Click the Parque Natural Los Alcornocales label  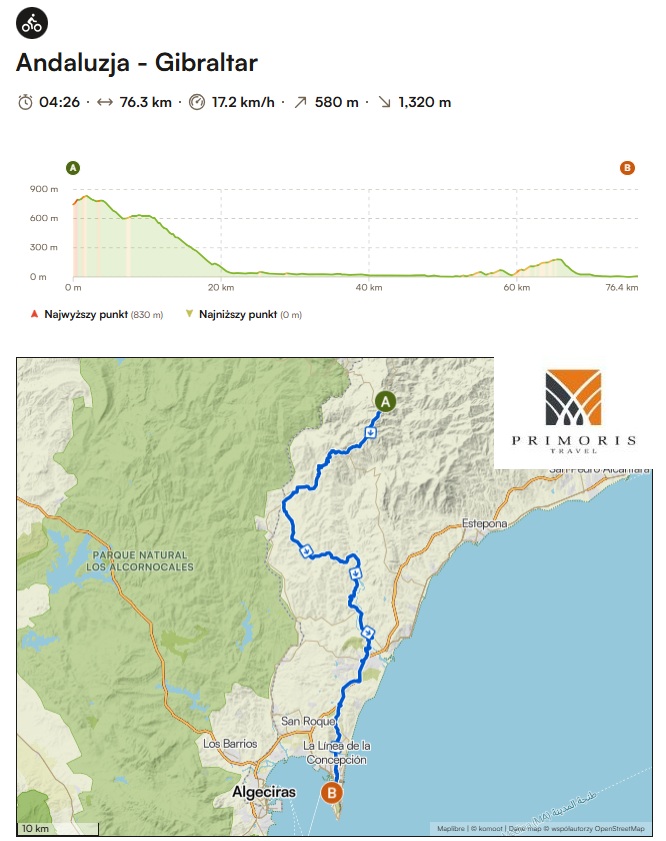(140, 561)
